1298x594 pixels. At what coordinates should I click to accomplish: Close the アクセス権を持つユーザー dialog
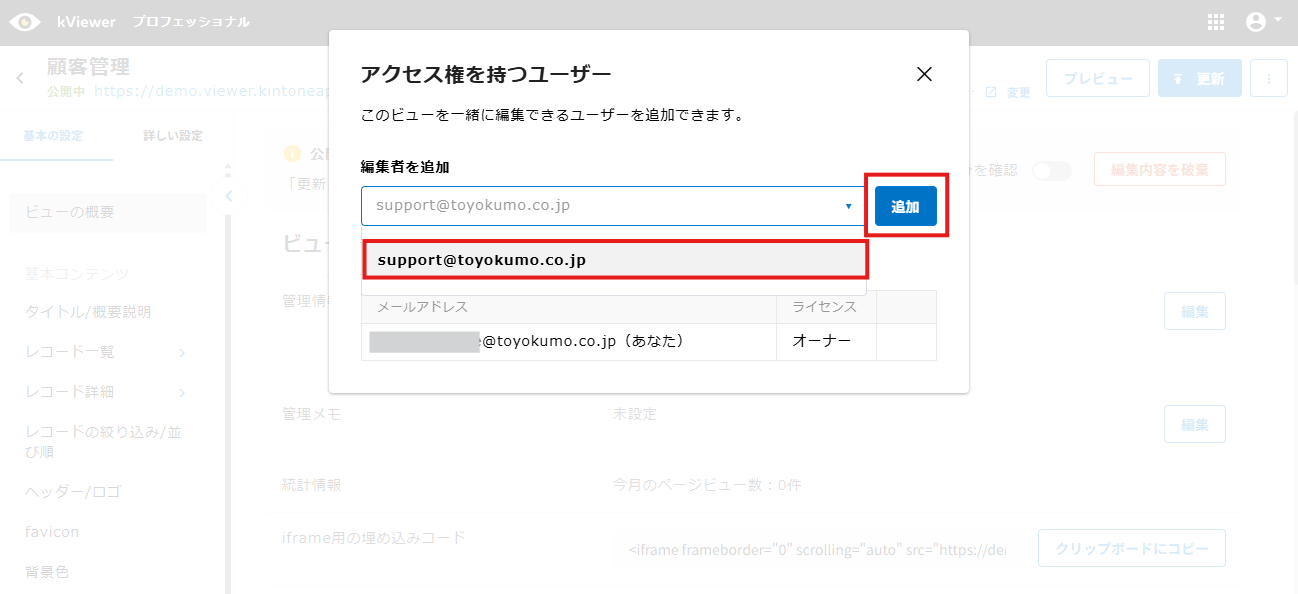pos(924,74)
